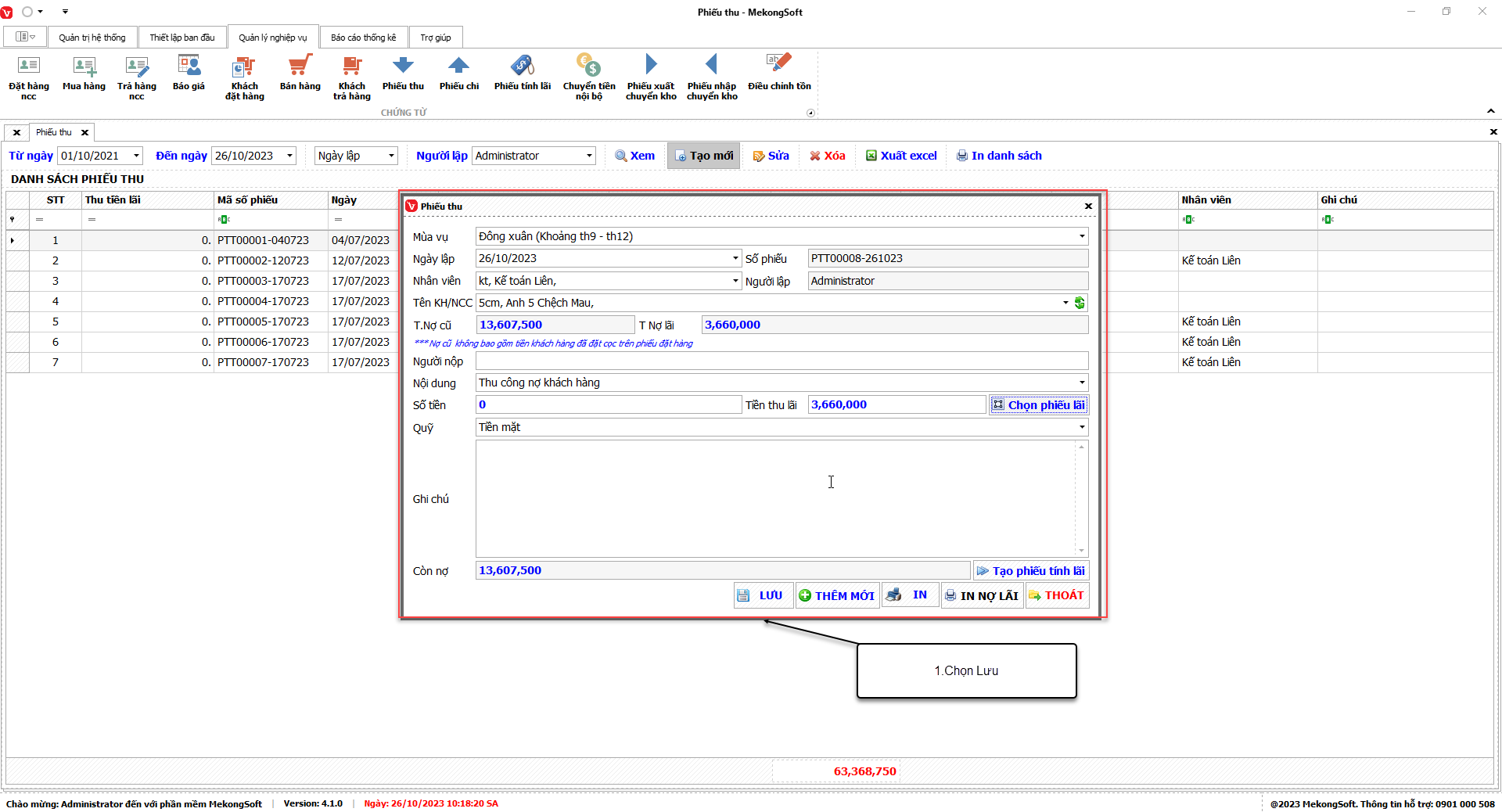Open the Thiết lập ban đầu tab
The image size is (1502, 812).
181,38
